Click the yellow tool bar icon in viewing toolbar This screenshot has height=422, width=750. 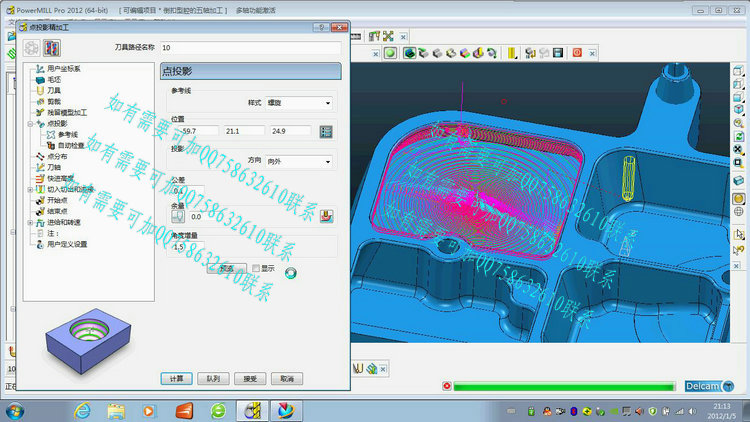[512, 53]
